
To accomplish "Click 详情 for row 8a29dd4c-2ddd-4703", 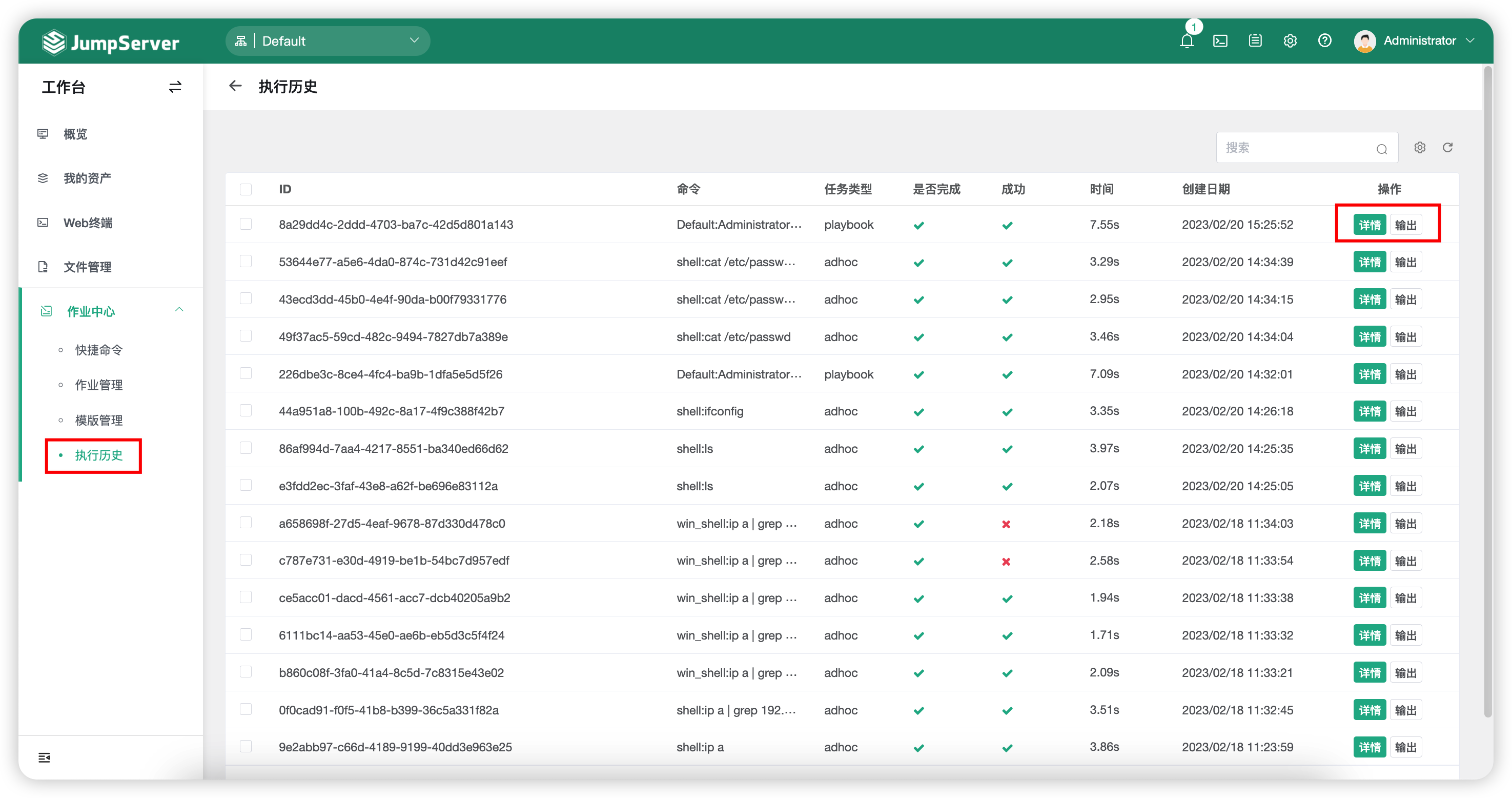I will pos(1370,225).
